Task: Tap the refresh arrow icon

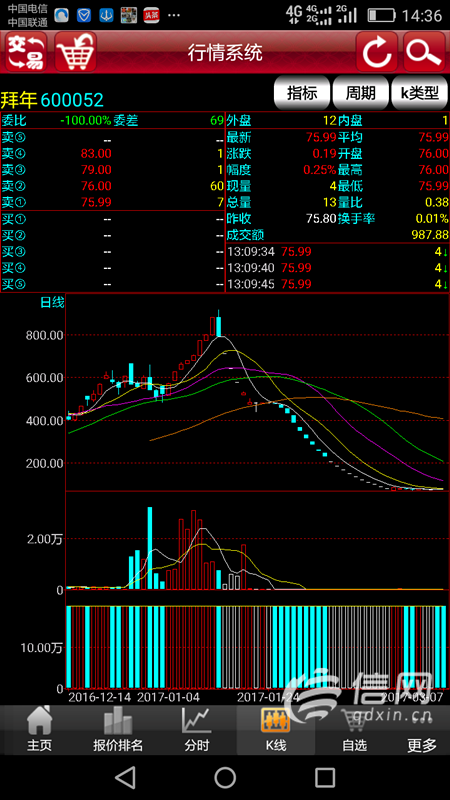Action: tap(377, 52)
